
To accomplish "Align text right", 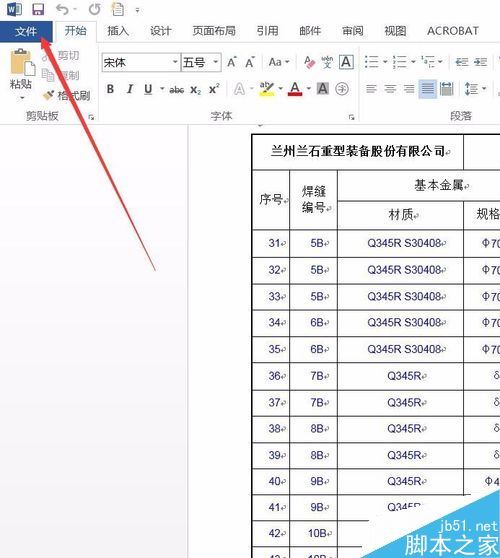I will tap(409, 89).
